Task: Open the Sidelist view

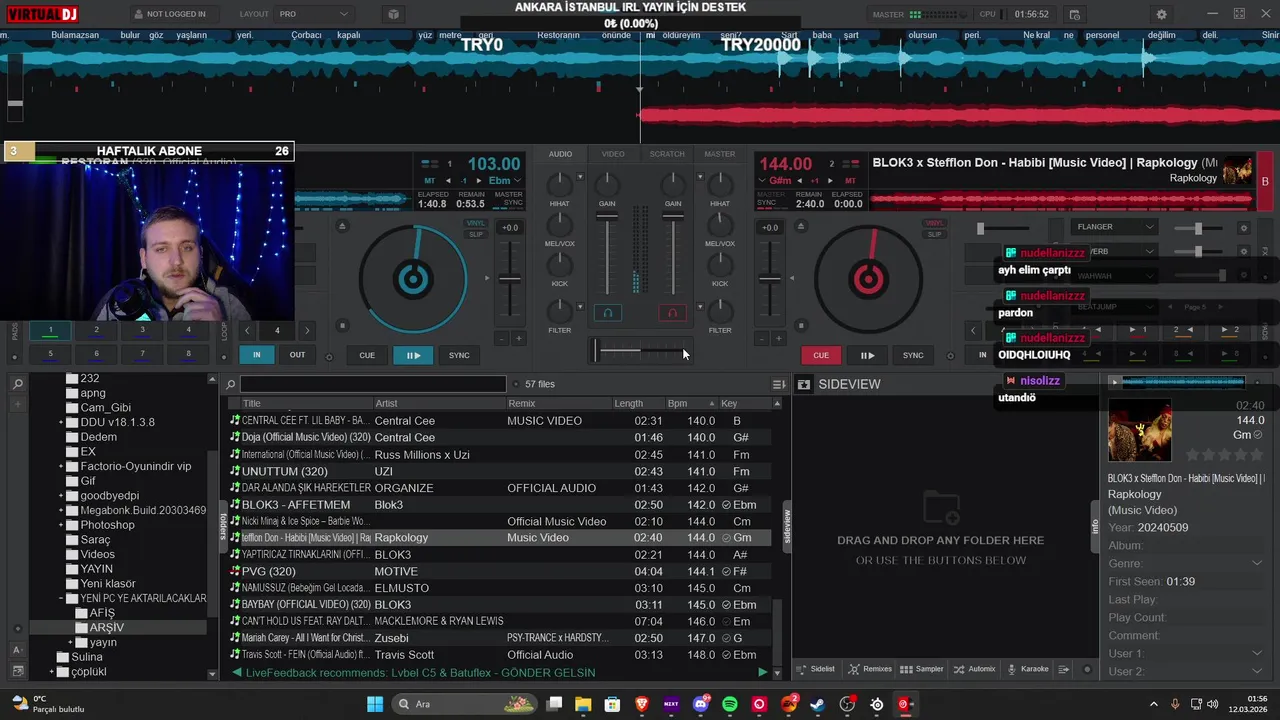Action: click(x=816, y=669)
